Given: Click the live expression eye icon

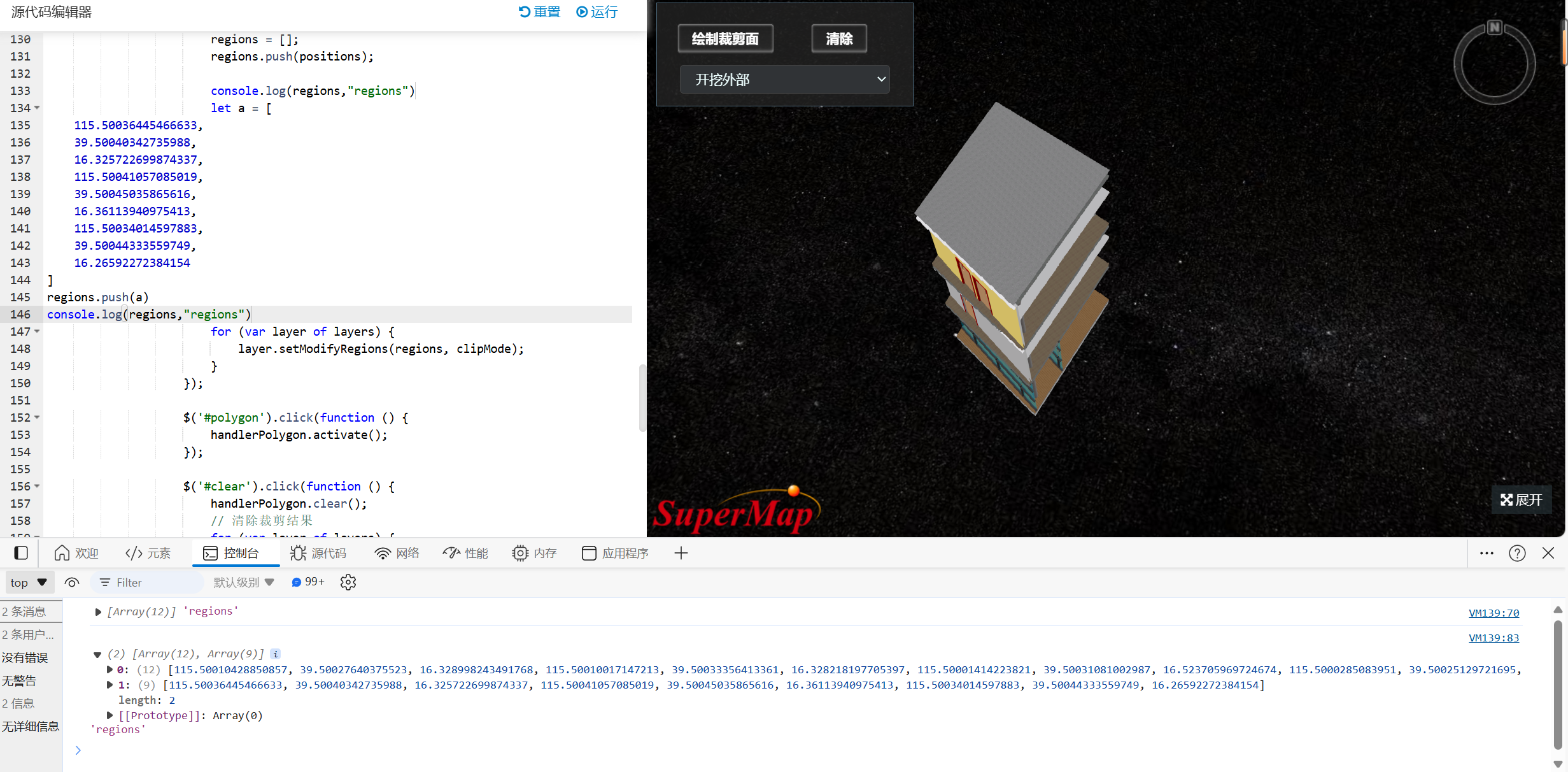Looking at the screenshot, I should point(72,582).
